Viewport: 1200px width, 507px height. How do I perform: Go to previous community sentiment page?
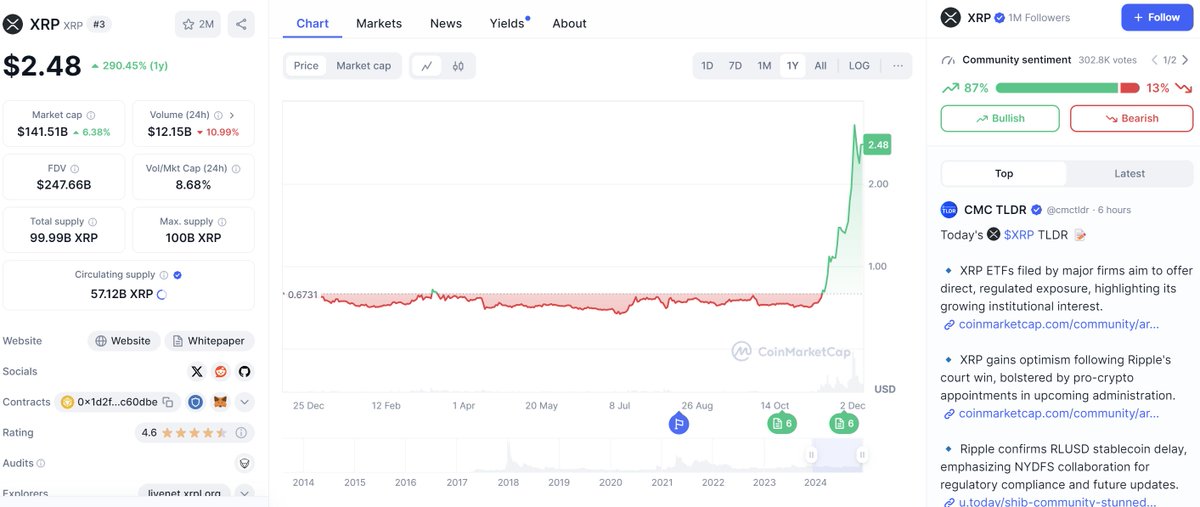(1155, 60)
